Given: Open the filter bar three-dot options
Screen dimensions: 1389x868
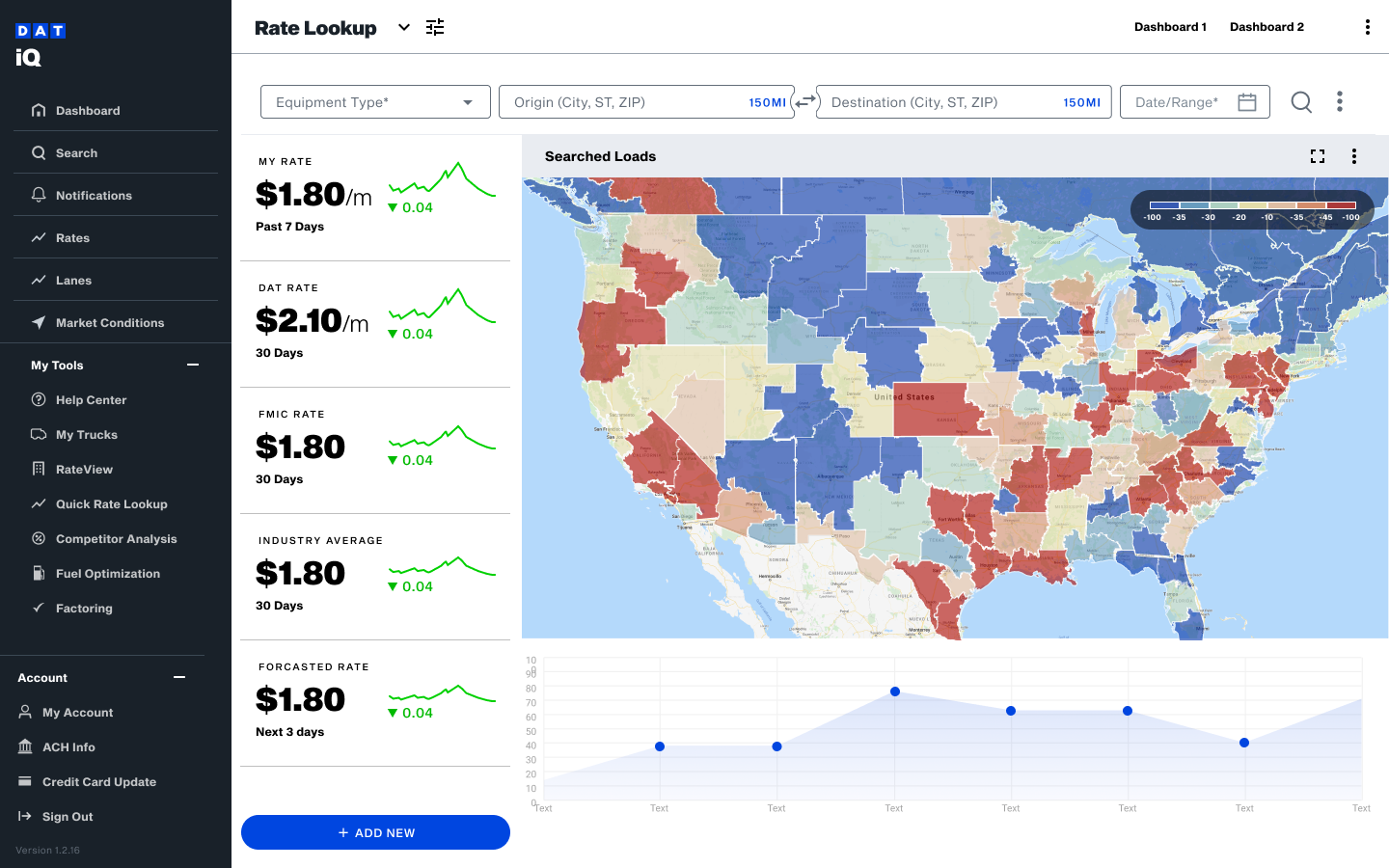Looking at the screenshot, I should (1339, 101).
